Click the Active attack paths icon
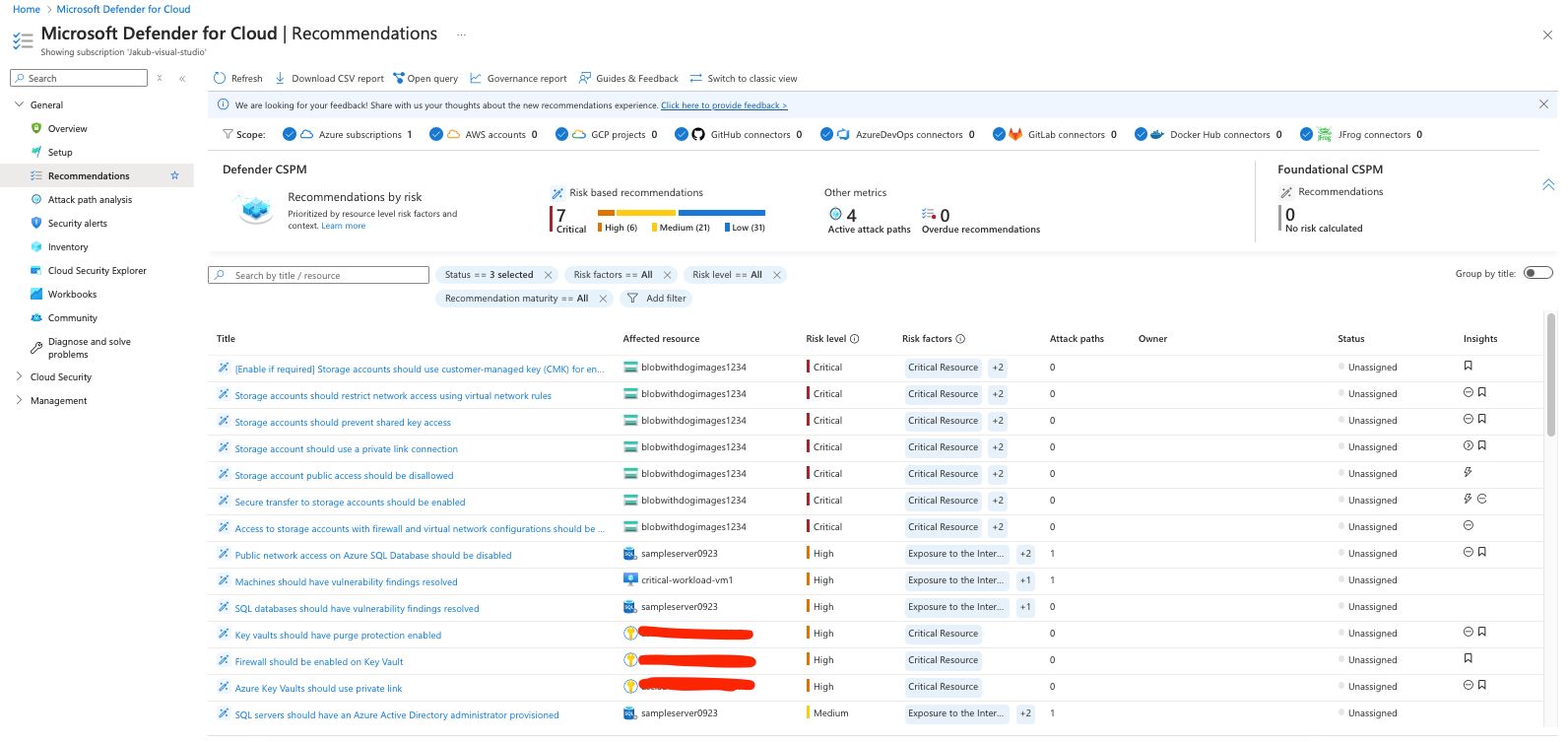This screenshot has height=742, width=1568. (x=835, y=214)
